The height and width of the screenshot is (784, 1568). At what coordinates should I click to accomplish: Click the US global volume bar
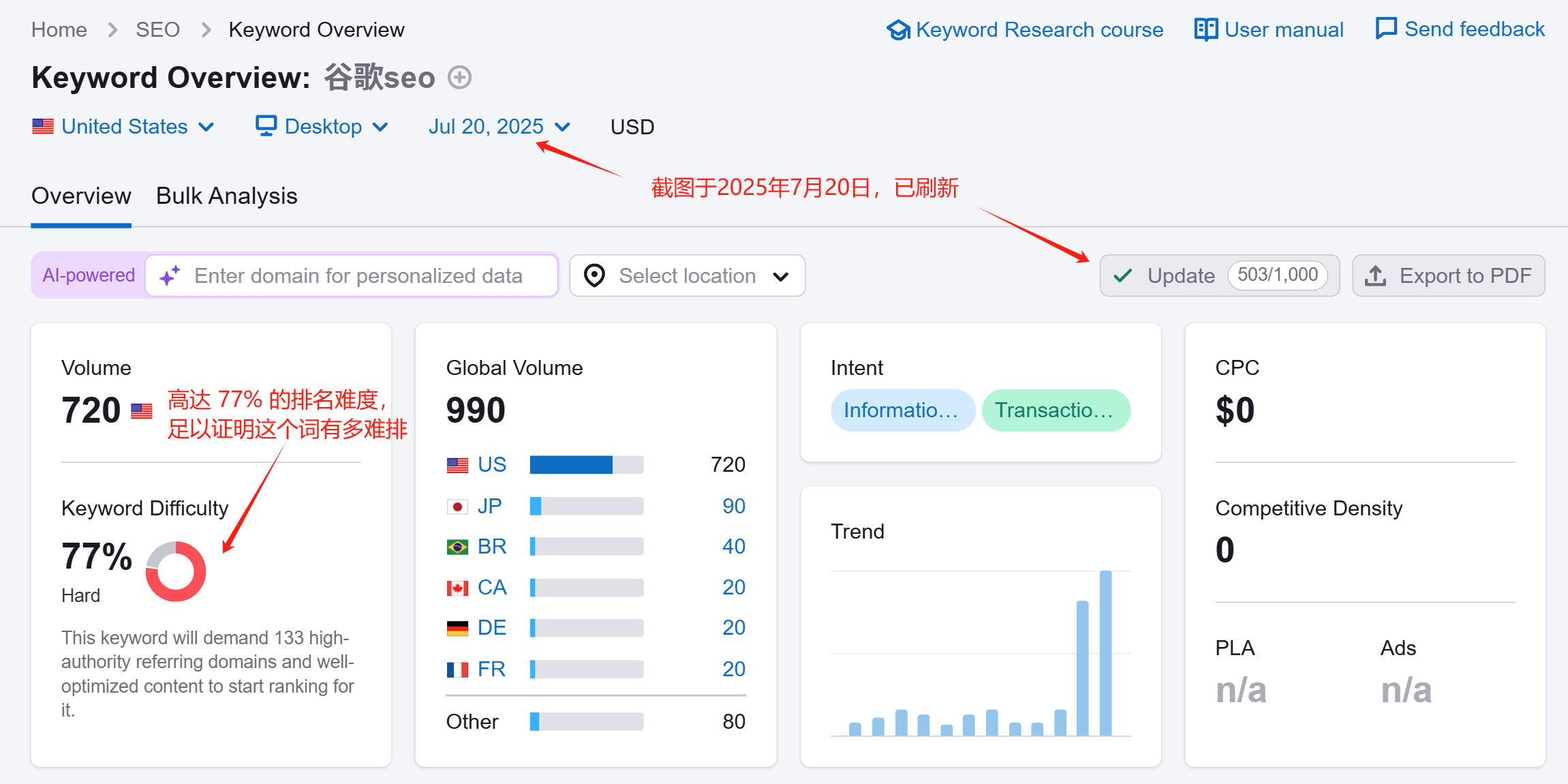coord(586,465)
